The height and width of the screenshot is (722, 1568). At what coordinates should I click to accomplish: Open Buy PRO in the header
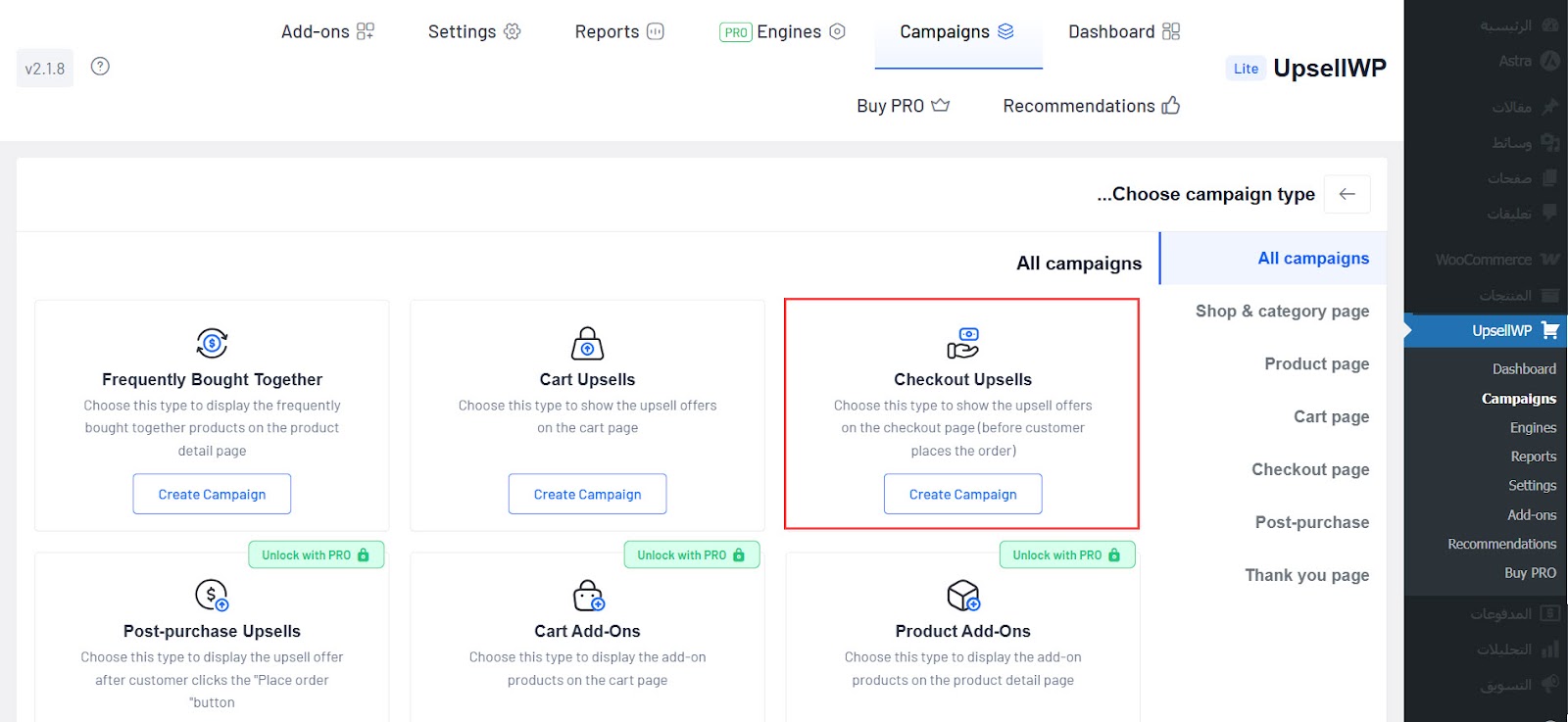coord(902,106)
